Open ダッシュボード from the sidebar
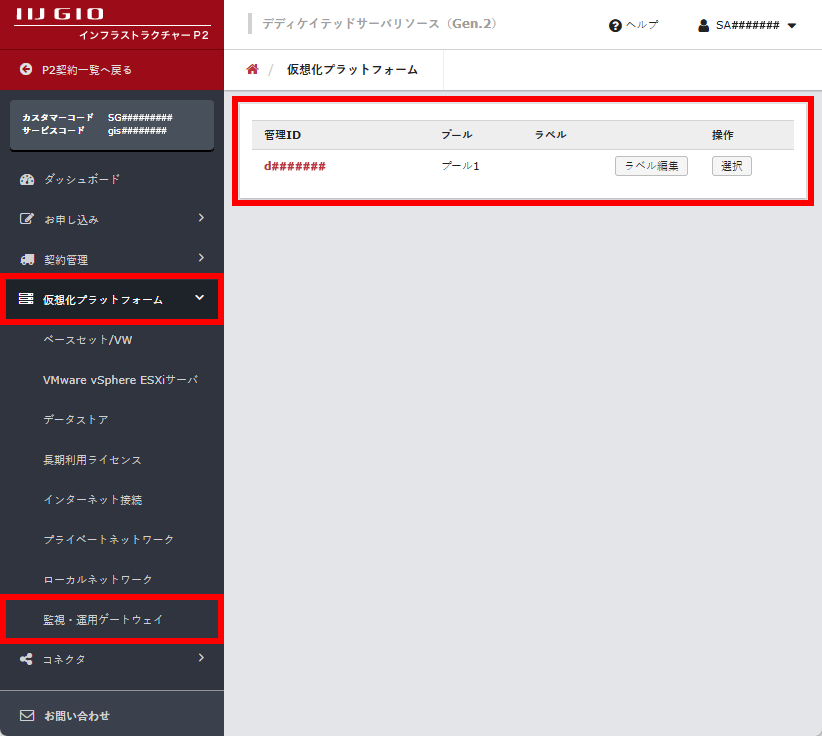 point(81,179)
